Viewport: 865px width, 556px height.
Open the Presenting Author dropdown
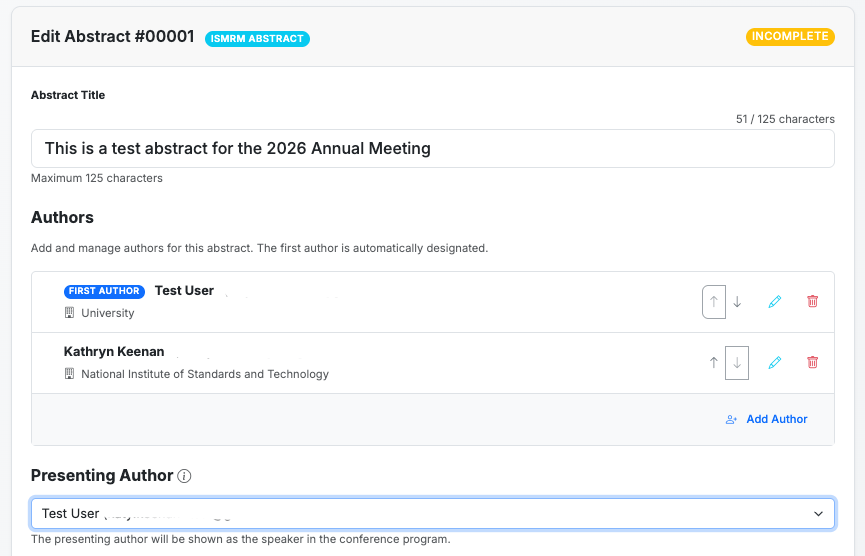(420, 513)
